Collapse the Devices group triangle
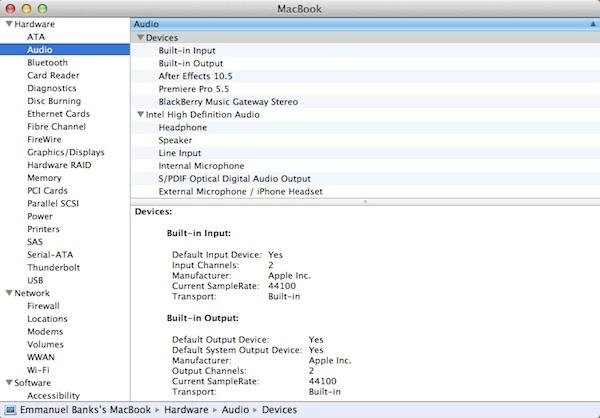The height and width of the screenshot is (418, 600). tap(140, 38)
